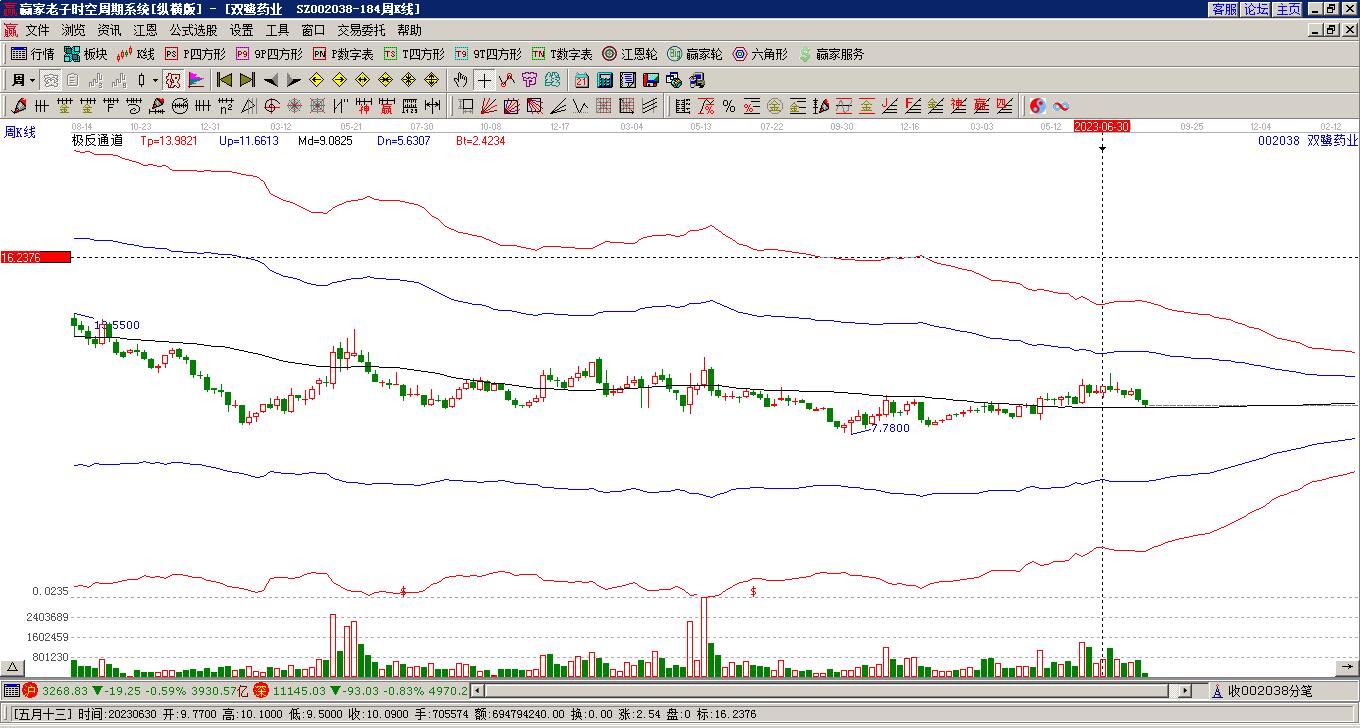Open the 板块 sector view

point(85,54)
